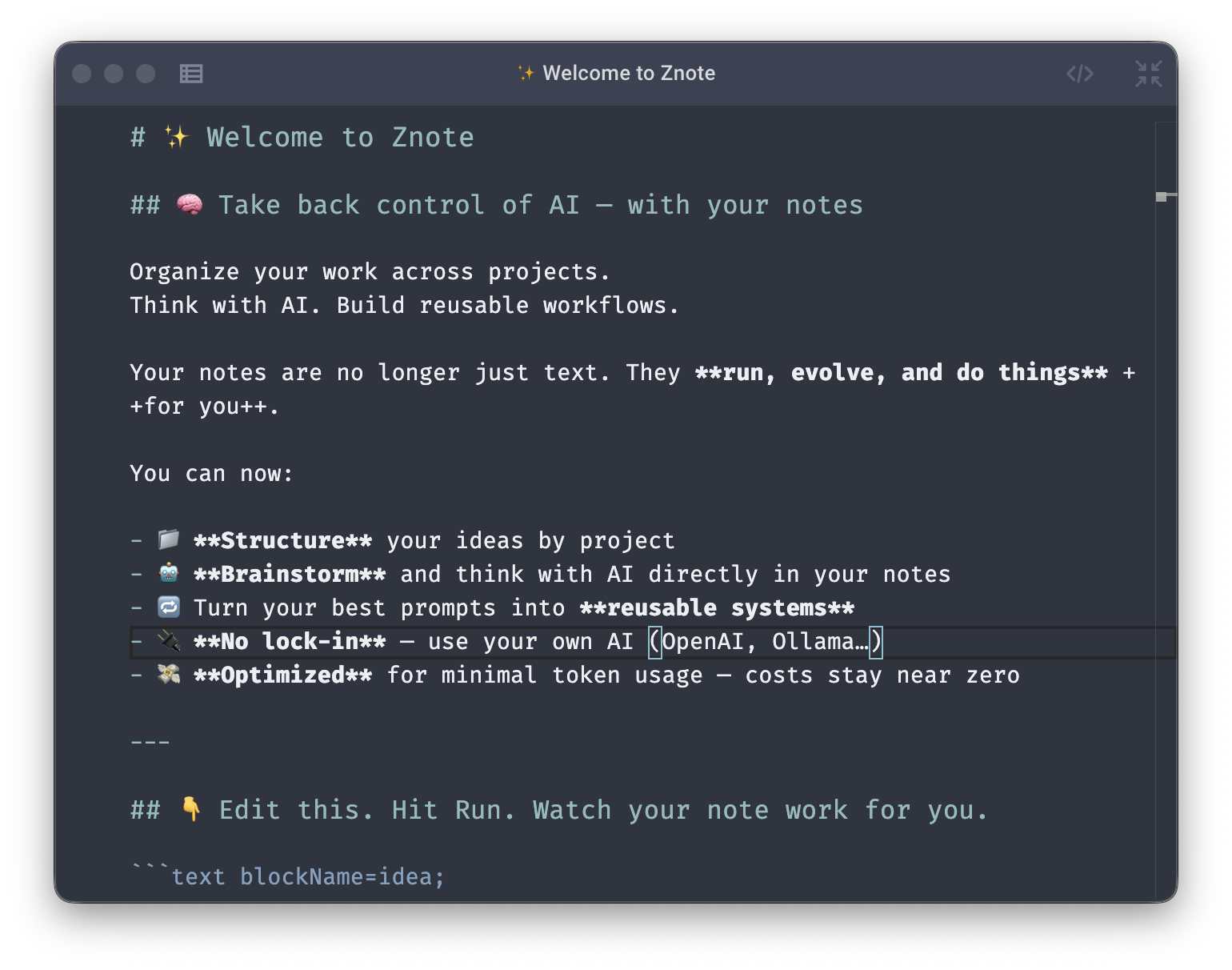Click the "---" horizontal rule line
This screenshot has height=970, width=1232.
(x=150, y=743)
